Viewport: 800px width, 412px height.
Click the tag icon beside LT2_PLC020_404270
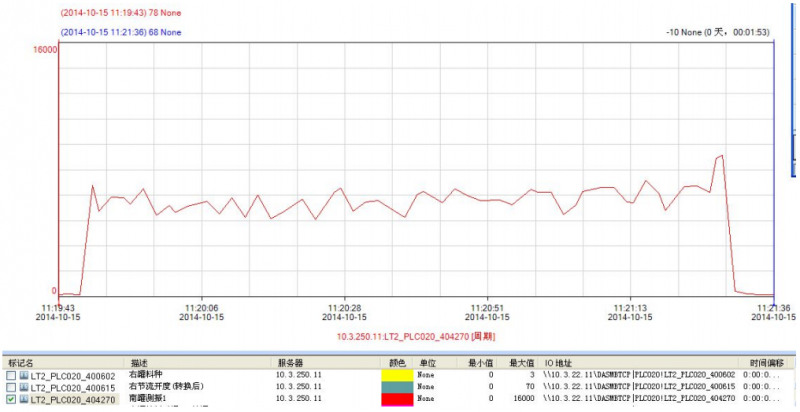coord(24,398)
